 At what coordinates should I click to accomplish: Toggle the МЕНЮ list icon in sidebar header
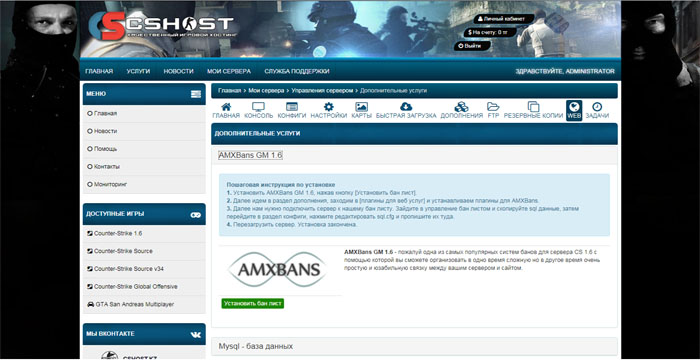click(x=196, y=94)
